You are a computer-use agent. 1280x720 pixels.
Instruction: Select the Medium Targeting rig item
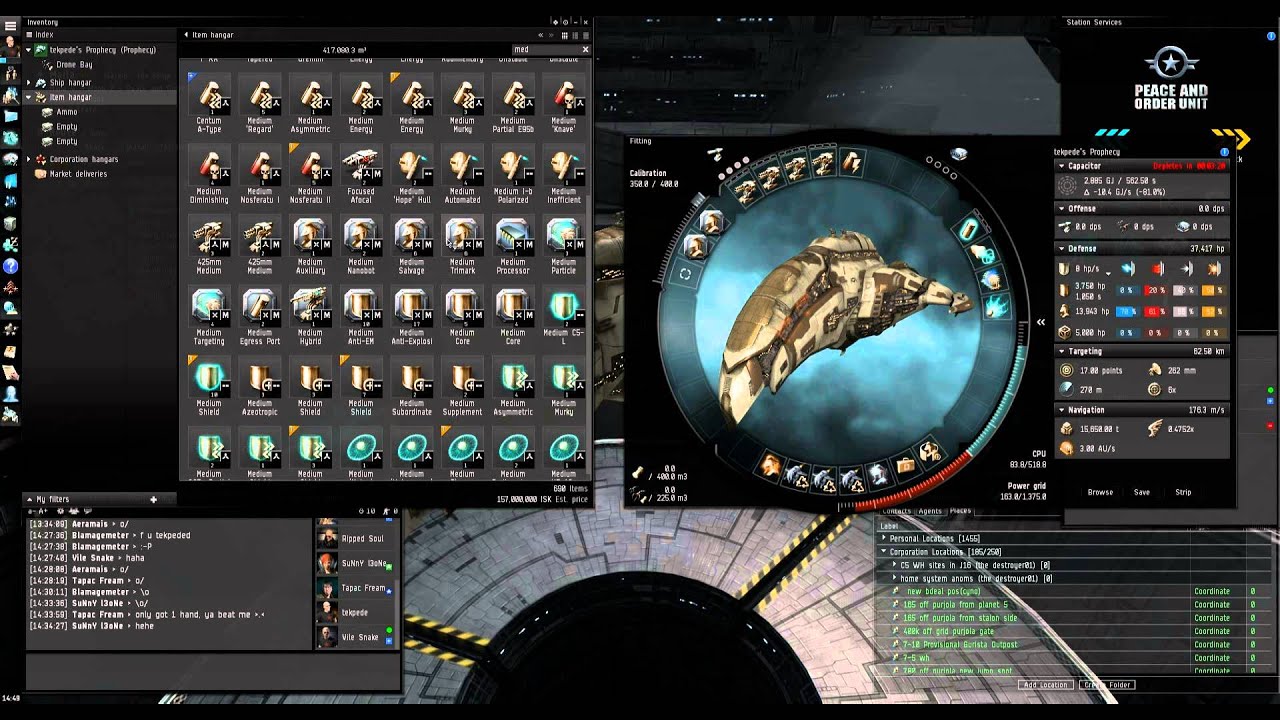(x=209, y=317)
